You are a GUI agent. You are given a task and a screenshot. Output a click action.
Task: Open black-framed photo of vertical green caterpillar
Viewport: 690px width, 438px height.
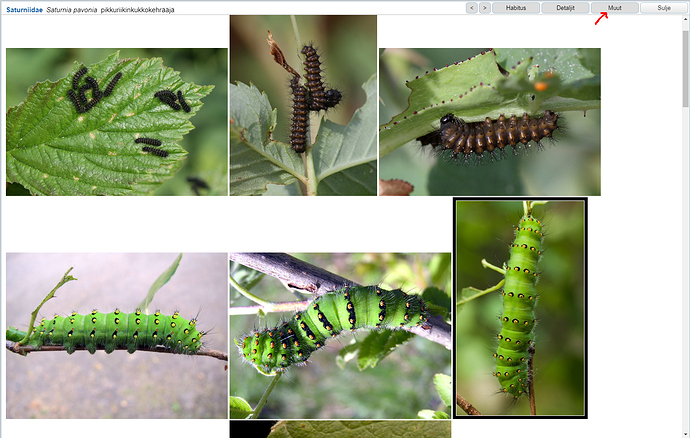(x=520, y=308)
